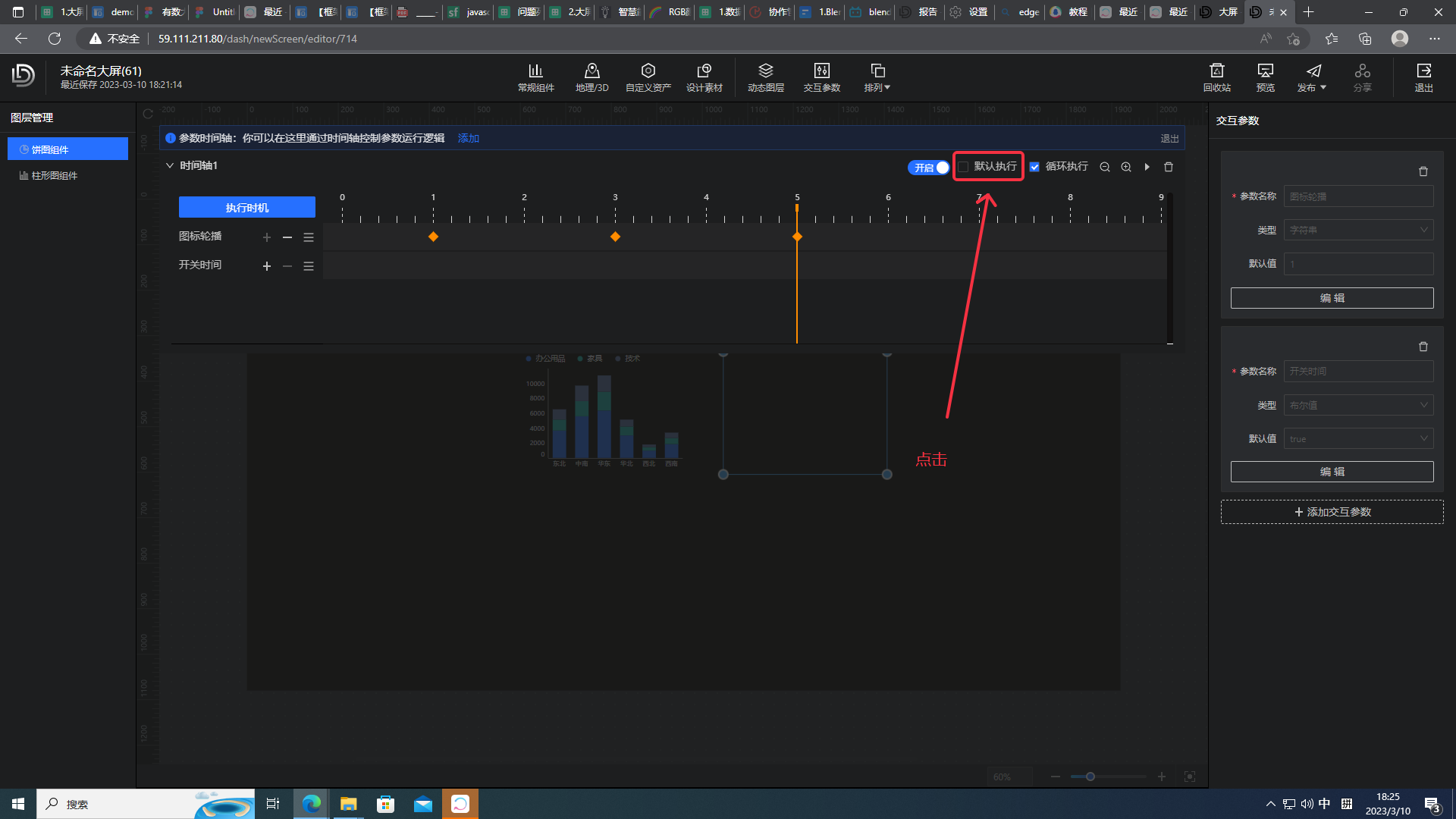
Task: Switch to the 教程 browser tab
Action: [x=1070, y=12]
